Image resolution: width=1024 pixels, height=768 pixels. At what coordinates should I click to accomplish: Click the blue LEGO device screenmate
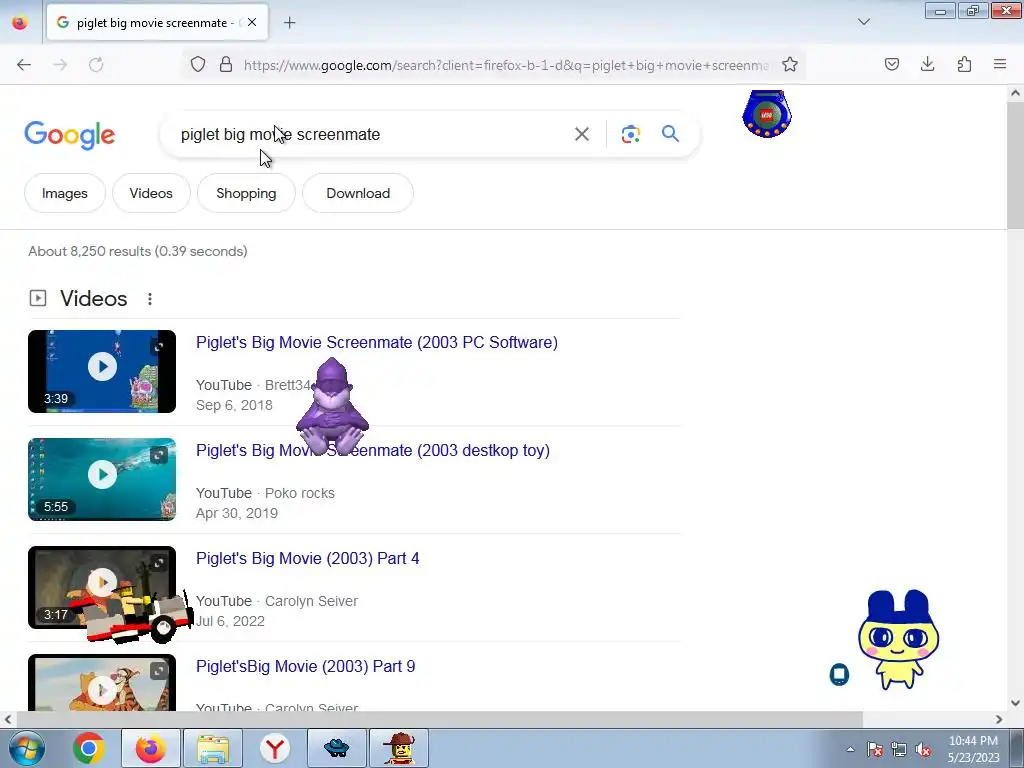tap(767, 114)
